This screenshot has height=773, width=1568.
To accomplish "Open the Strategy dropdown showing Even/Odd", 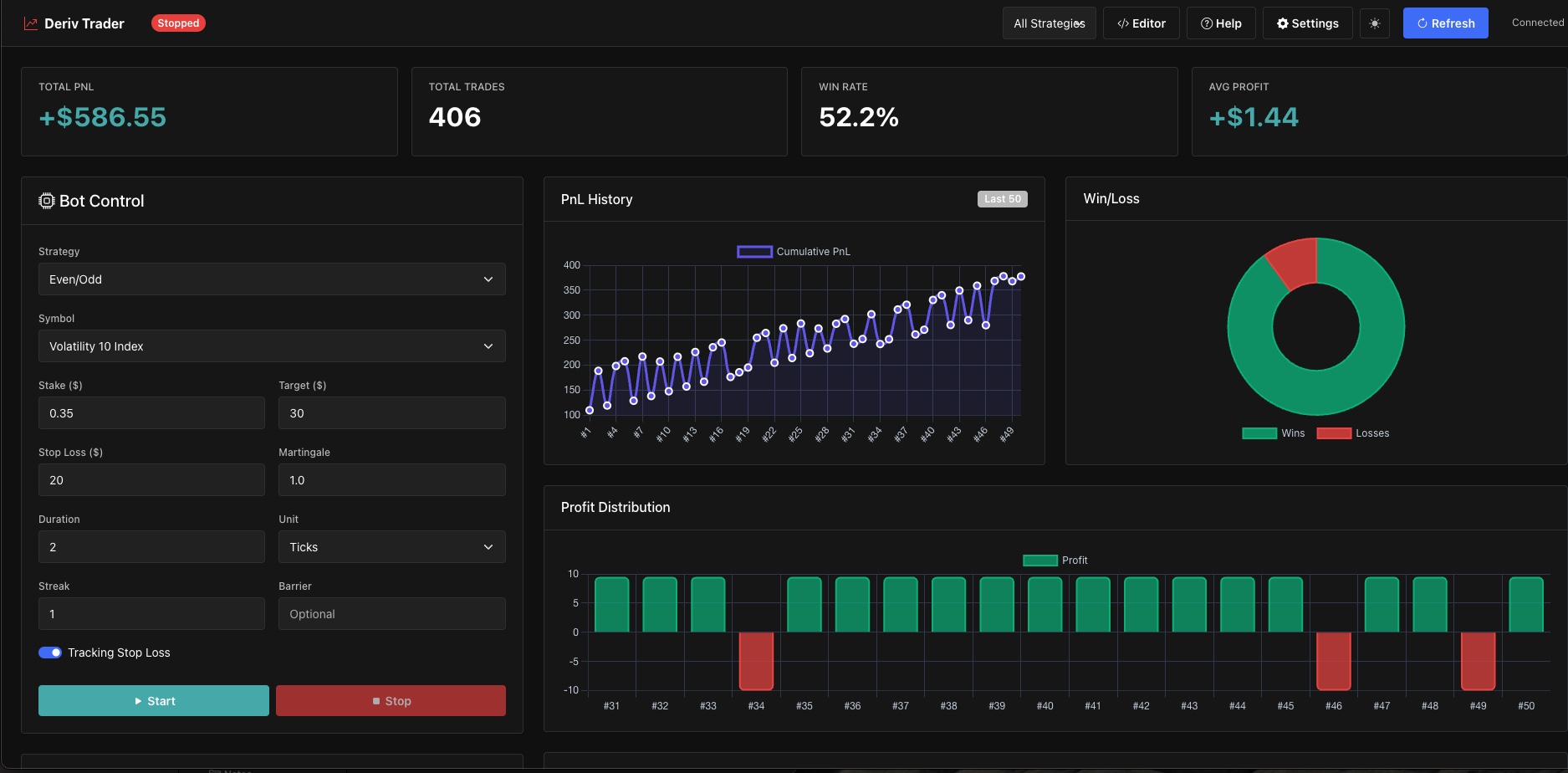I will tap(272, 279).
